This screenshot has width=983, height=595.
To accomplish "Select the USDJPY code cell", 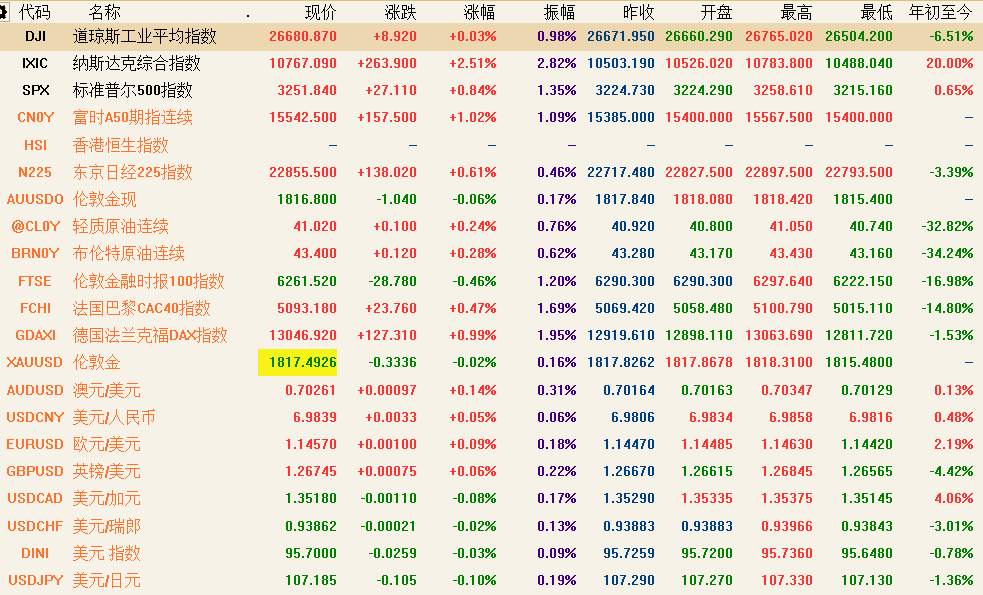I will click(x=35, y=580).
